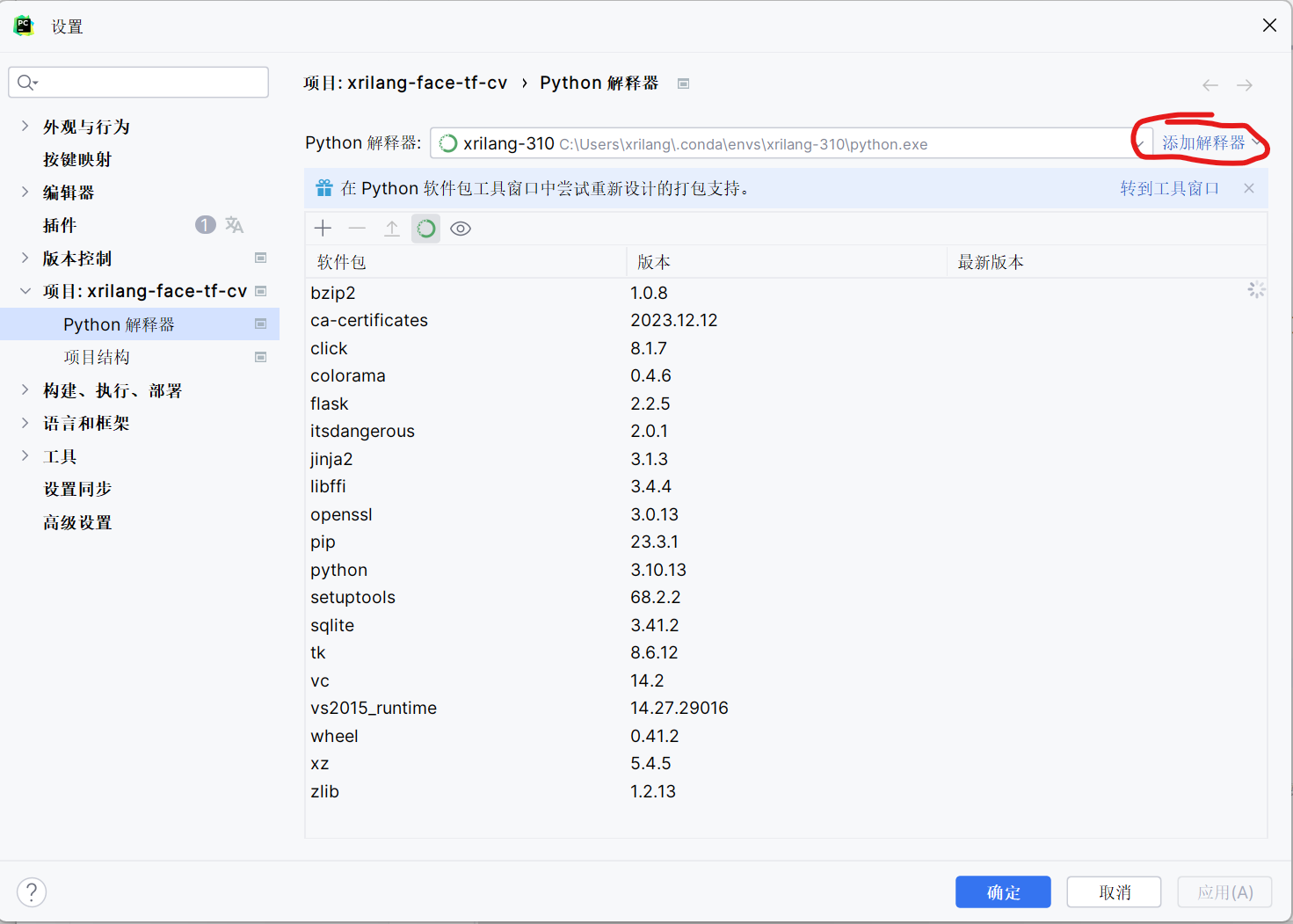This screenshot has height=924, width=1293.
Task: Select the openssl package row
Action: click(x=786, y=514)
